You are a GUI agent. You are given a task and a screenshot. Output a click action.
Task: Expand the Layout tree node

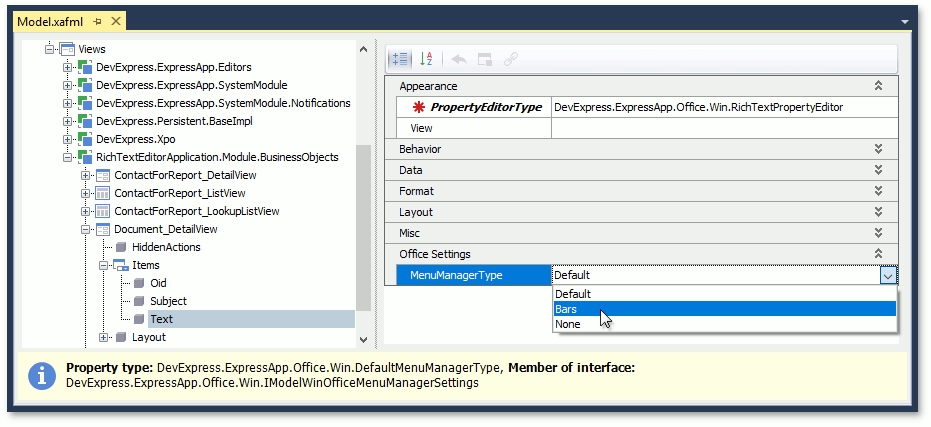(103, 337)
